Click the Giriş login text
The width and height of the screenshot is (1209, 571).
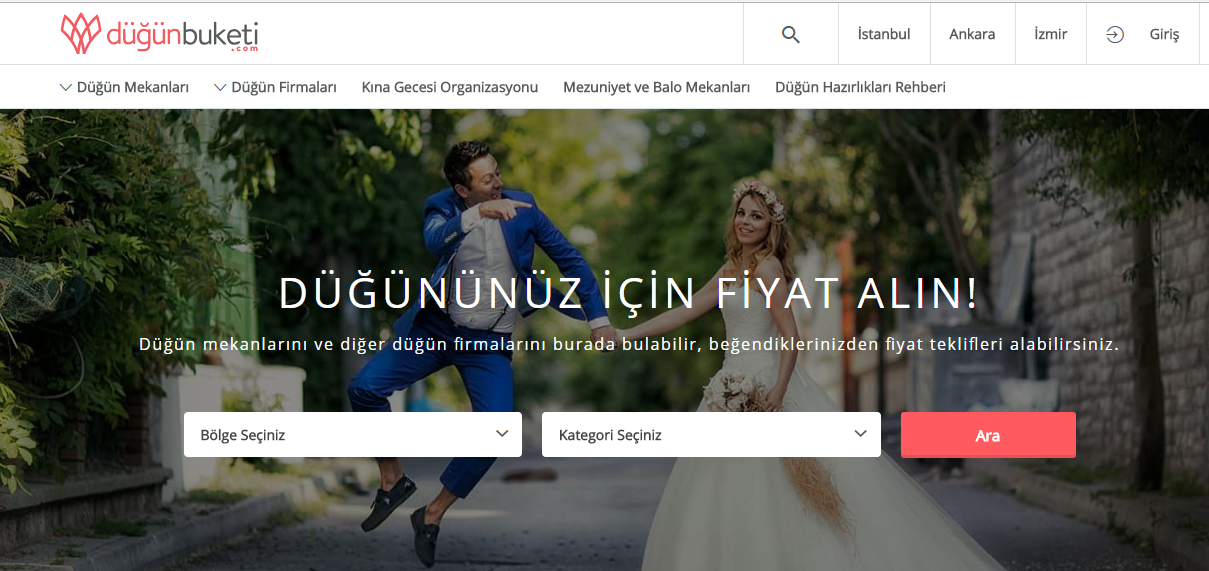tap(1164, 34)
